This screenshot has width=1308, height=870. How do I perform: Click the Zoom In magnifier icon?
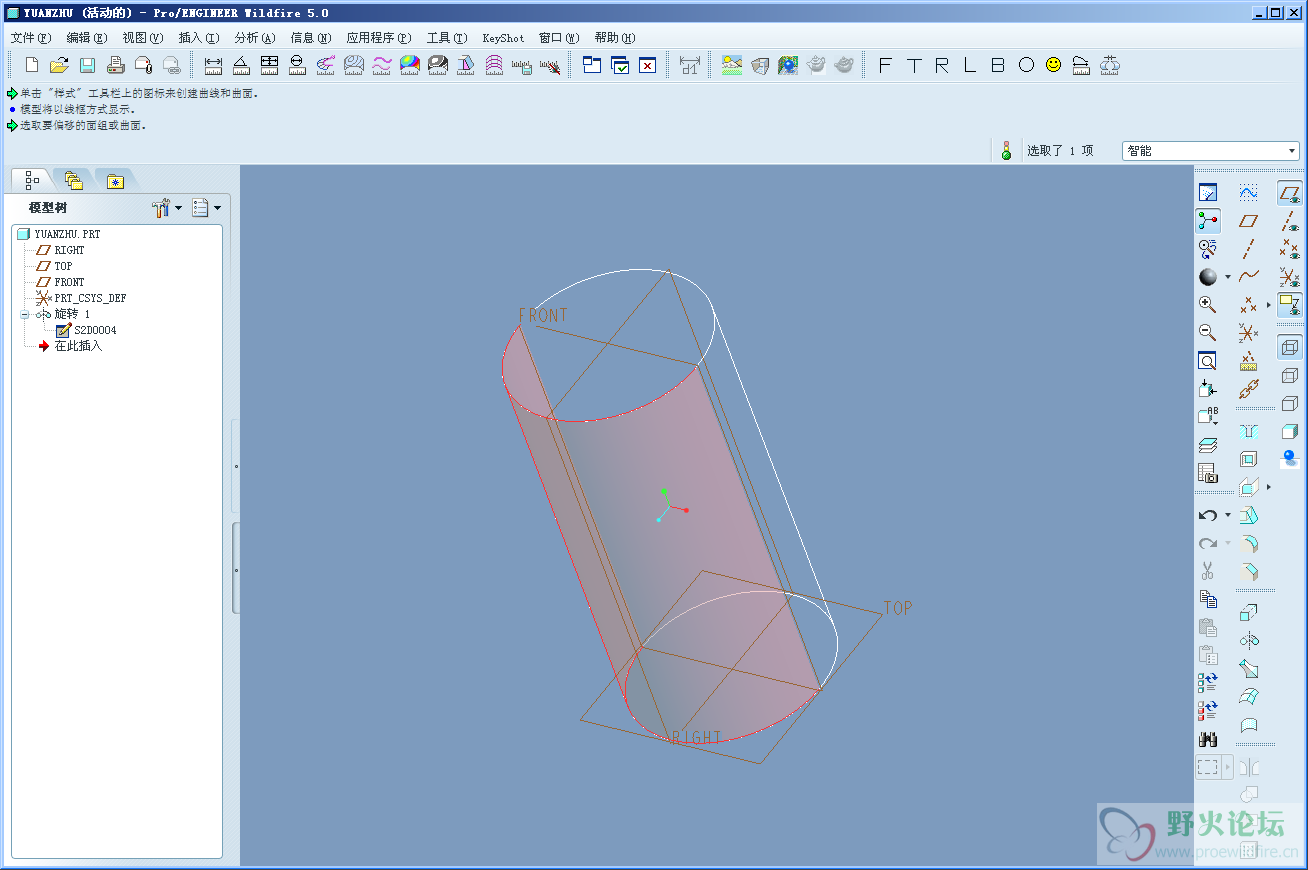1208,304
